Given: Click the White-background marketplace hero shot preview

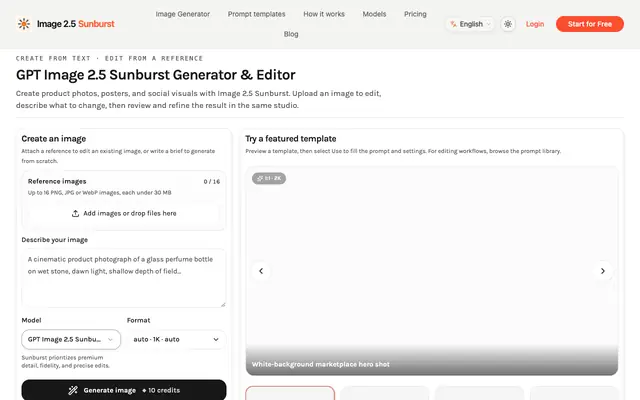Looking at the screenshot, I should click(x=432, y=271).
